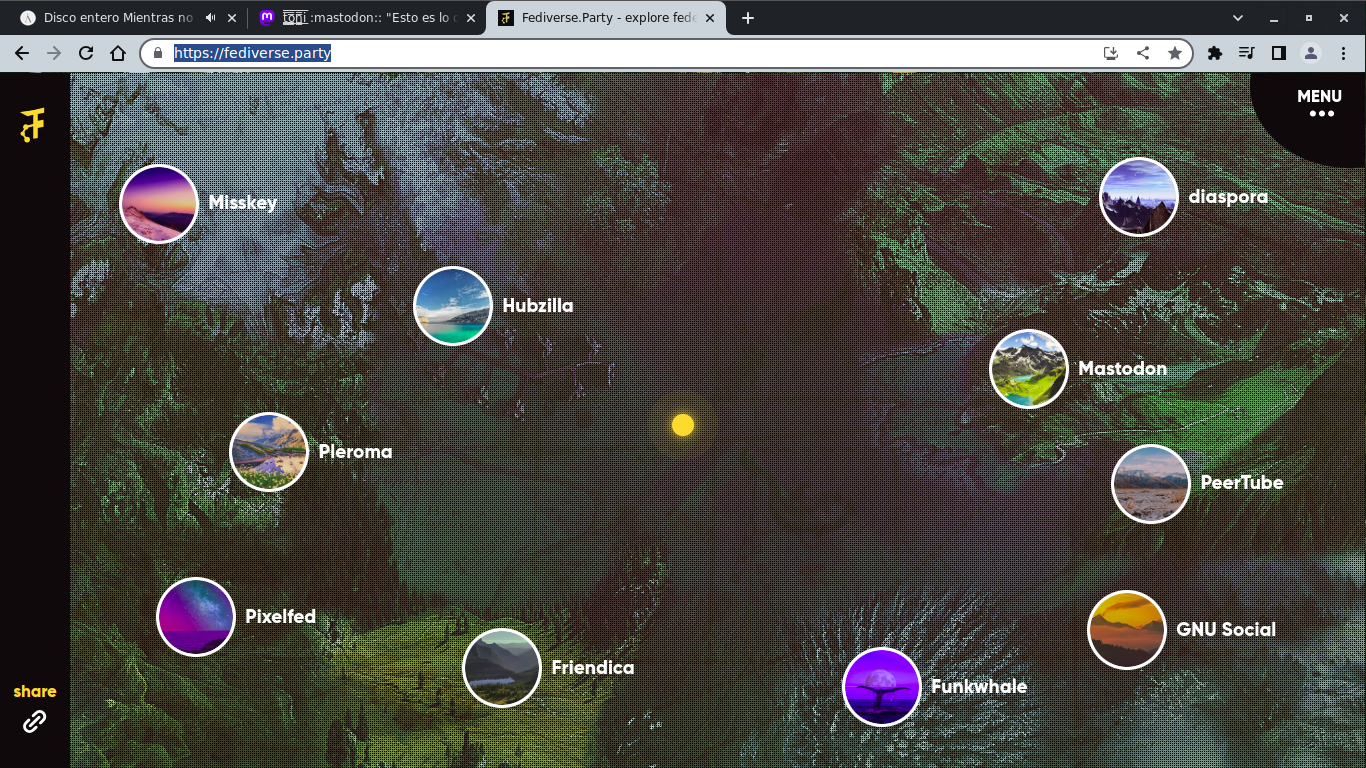Switch to the mastodon Esto es lo tab
The image size is (1366, 768).
coord(366,18)
